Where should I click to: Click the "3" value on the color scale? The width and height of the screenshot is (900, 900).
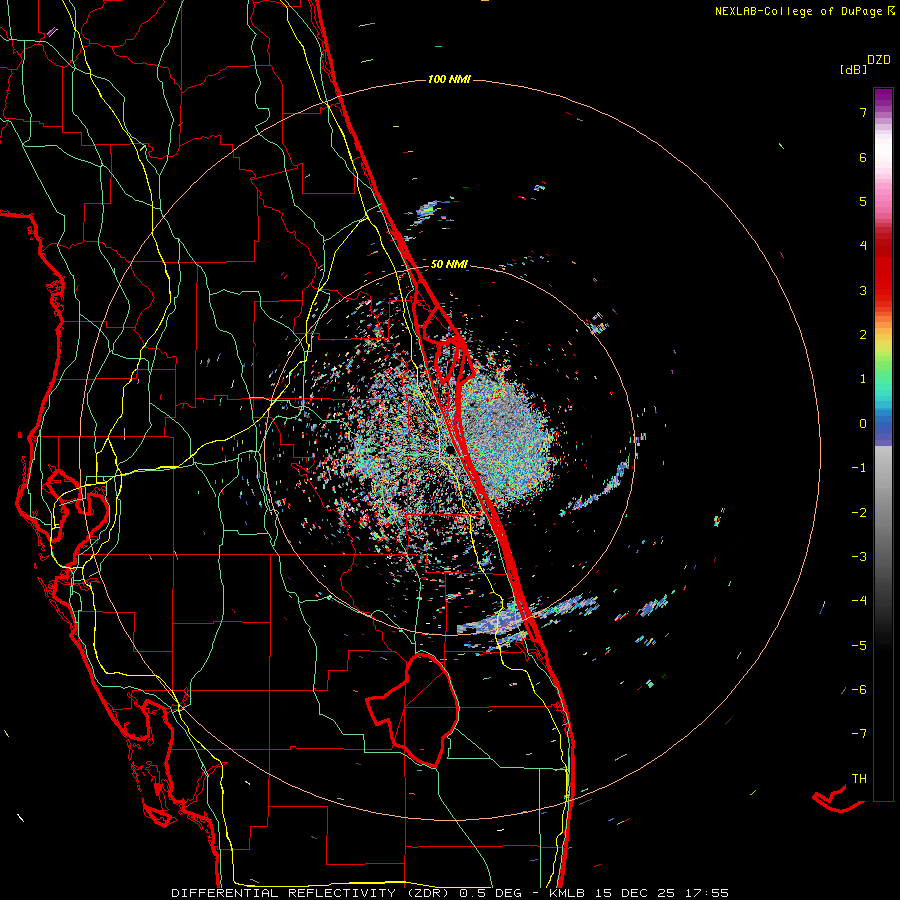[863, 290]
